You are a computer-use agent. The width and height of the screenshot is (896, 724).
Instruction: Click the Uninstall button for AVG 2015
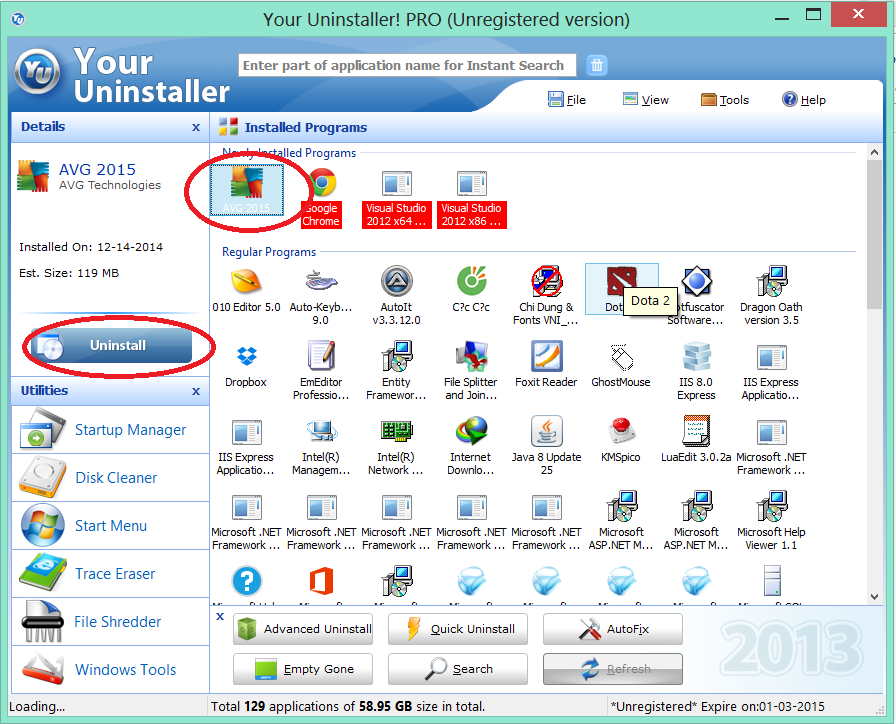point(111,345)
